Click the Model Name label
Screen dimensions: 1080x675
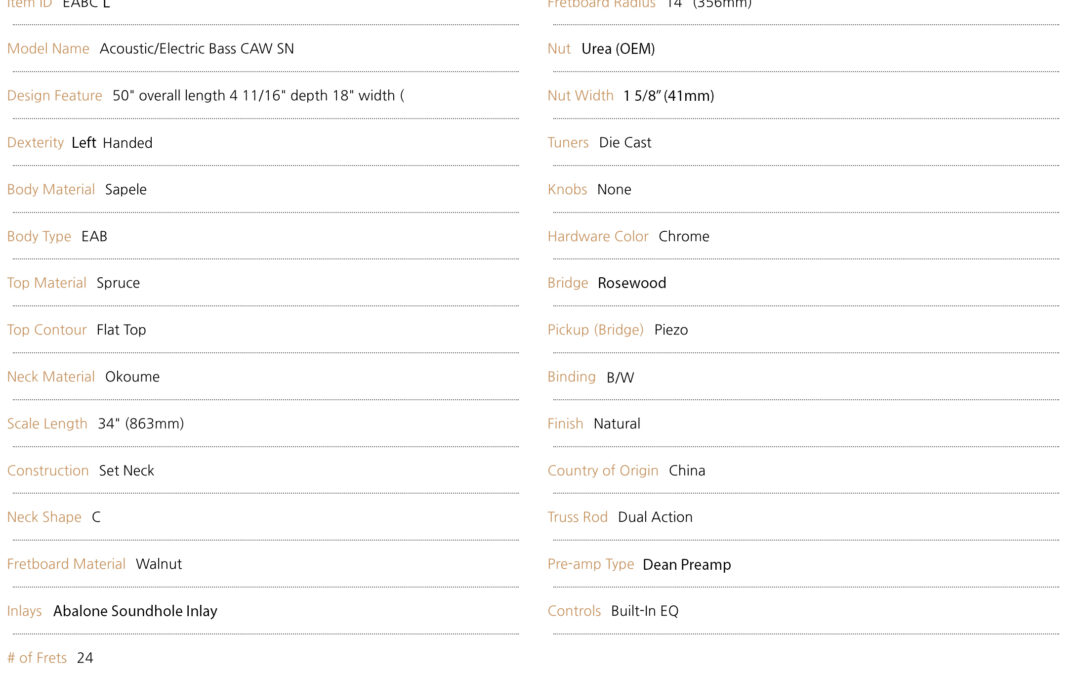[48, 49]
